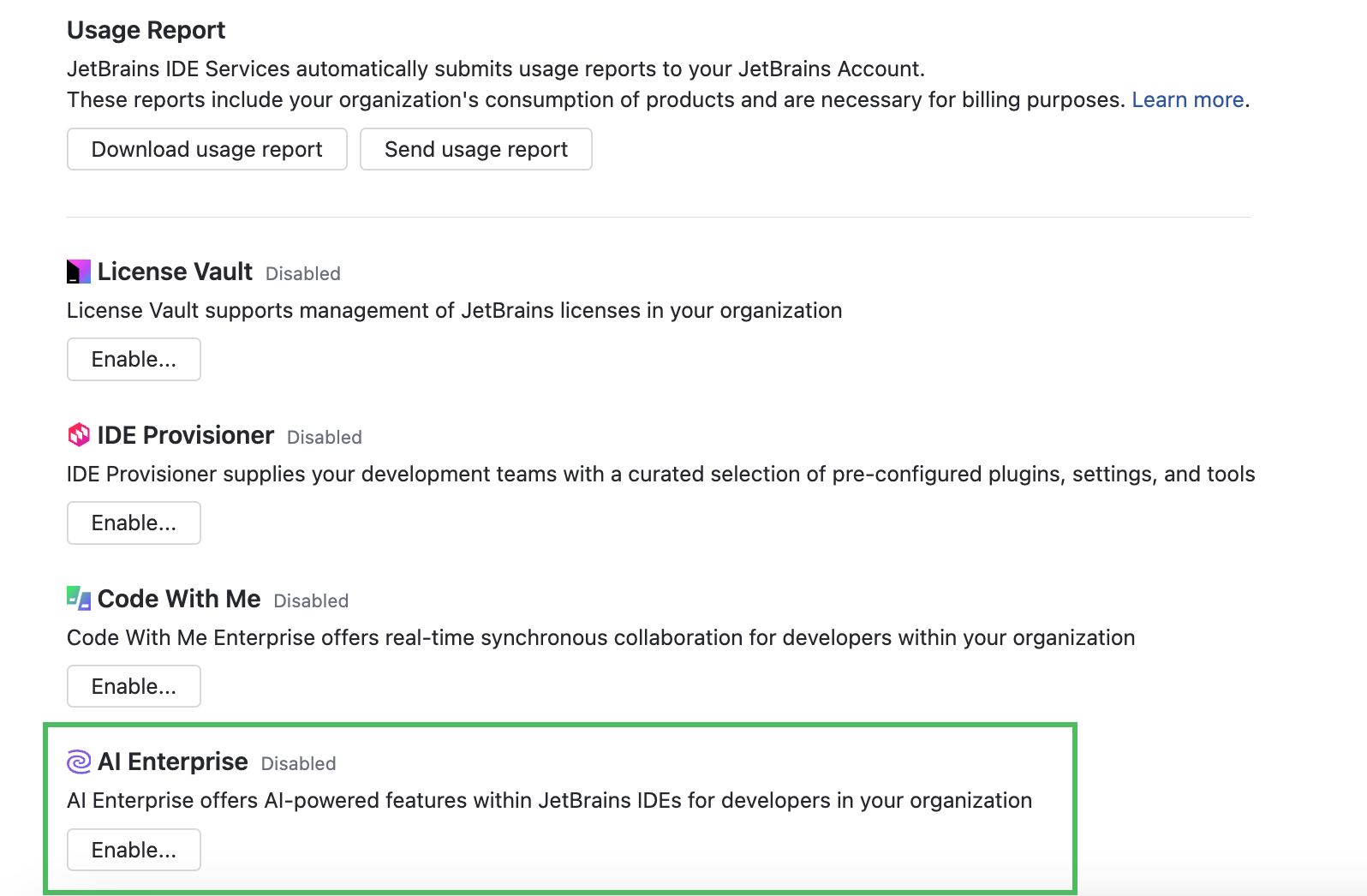Viewport: 1367px width, 896px height.
Task: Click the purple swirl next to AI Enterprise
Action: pyautogui.click(x=78, y=761)
